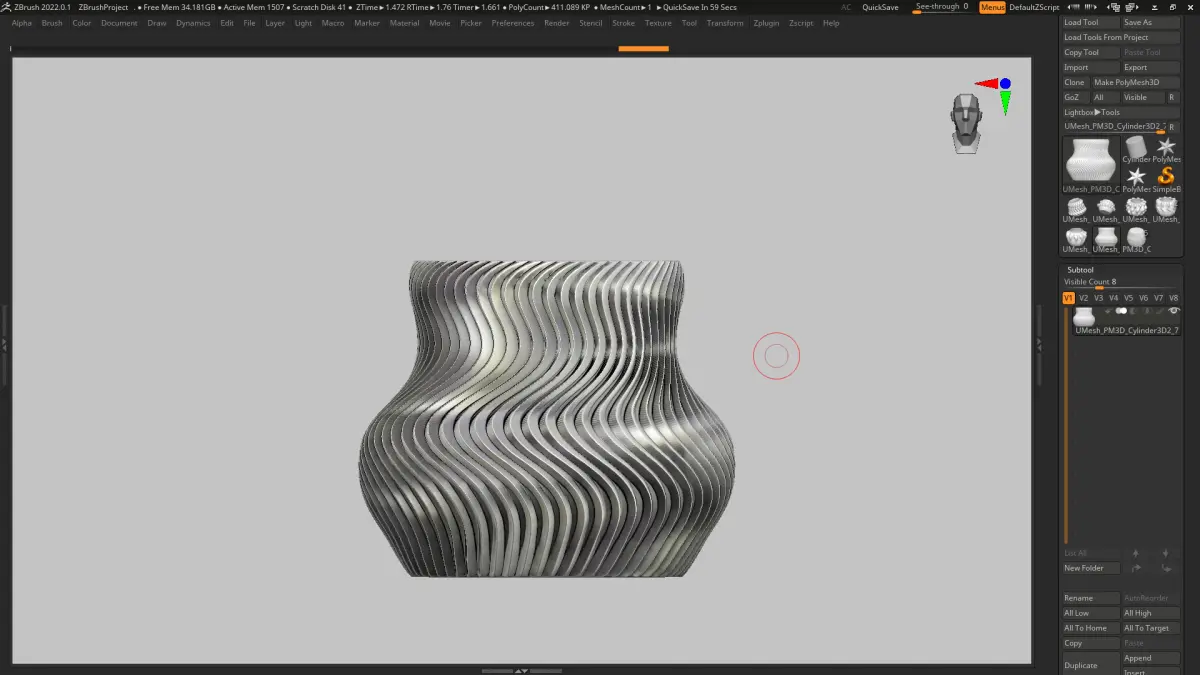Click the next UI layout icon in title bar
The width and height of the screenshot is (1200, 675).
(1131, 7)
